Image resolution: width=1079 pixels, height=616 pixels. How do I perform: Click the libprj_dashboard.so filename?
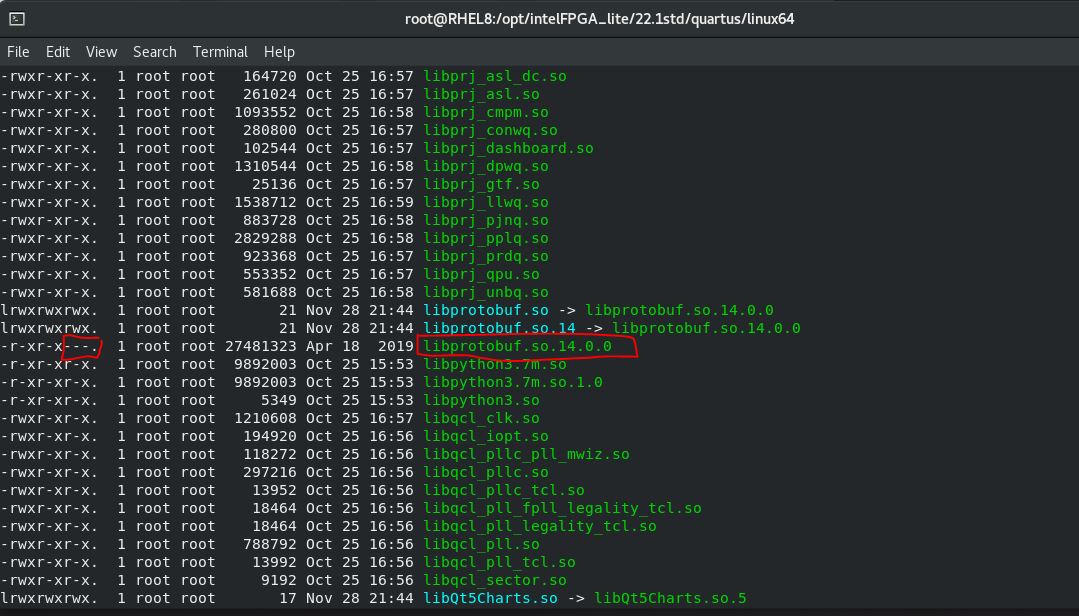coord(508,148)
